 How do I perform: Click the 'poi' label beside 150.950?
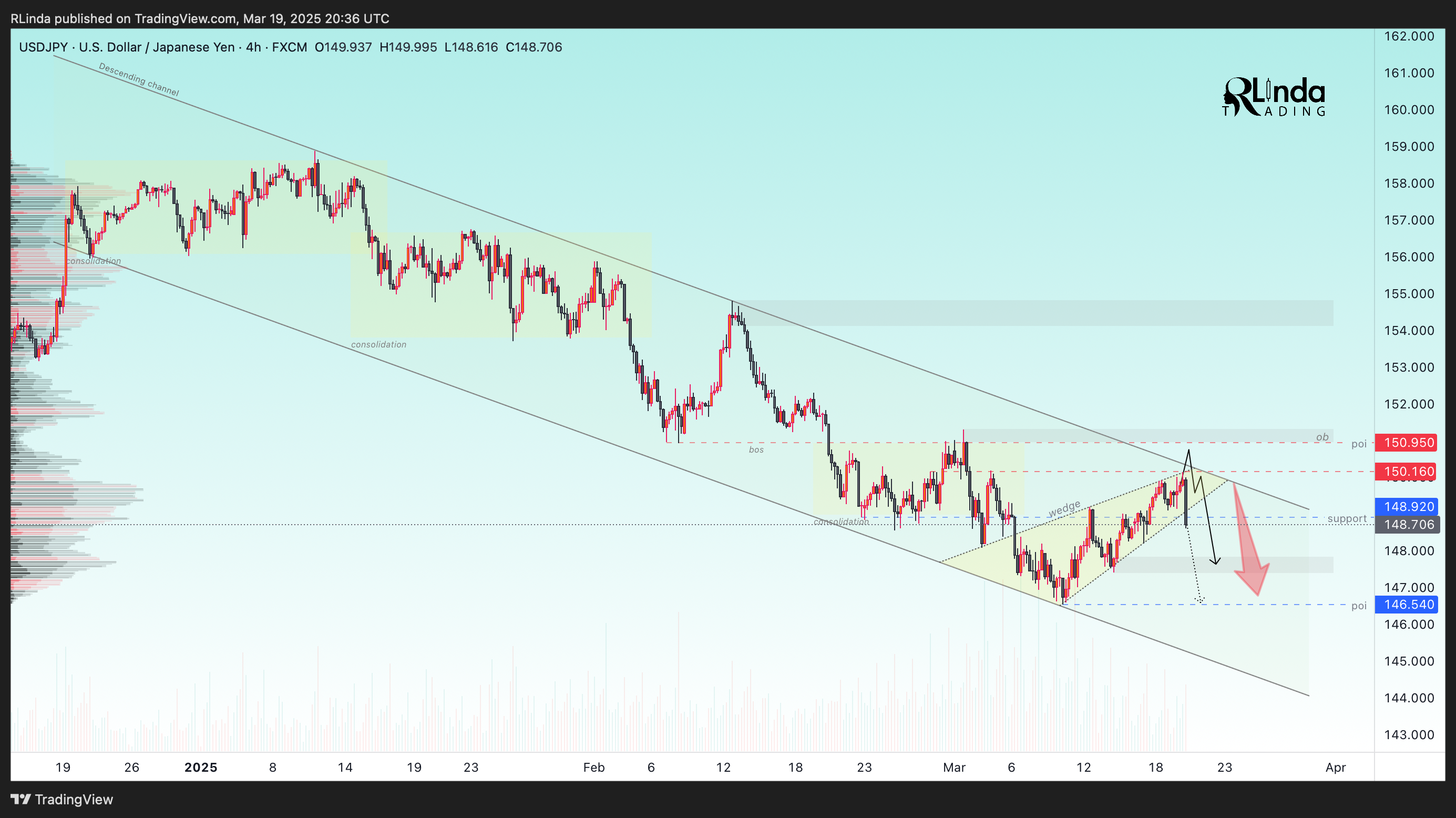tap(1359, 444)
